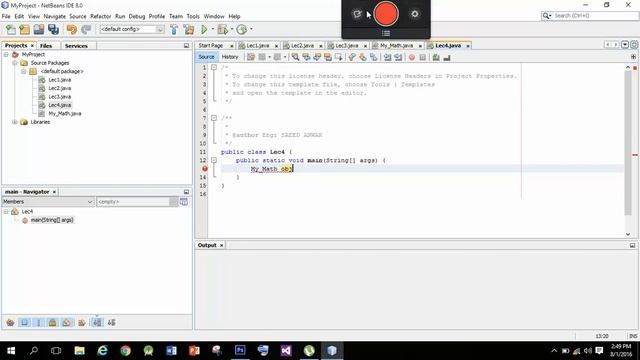The height and width of the screenshot is (360, 640).
Task: Click the red record button in overlay
Action: 386,13
